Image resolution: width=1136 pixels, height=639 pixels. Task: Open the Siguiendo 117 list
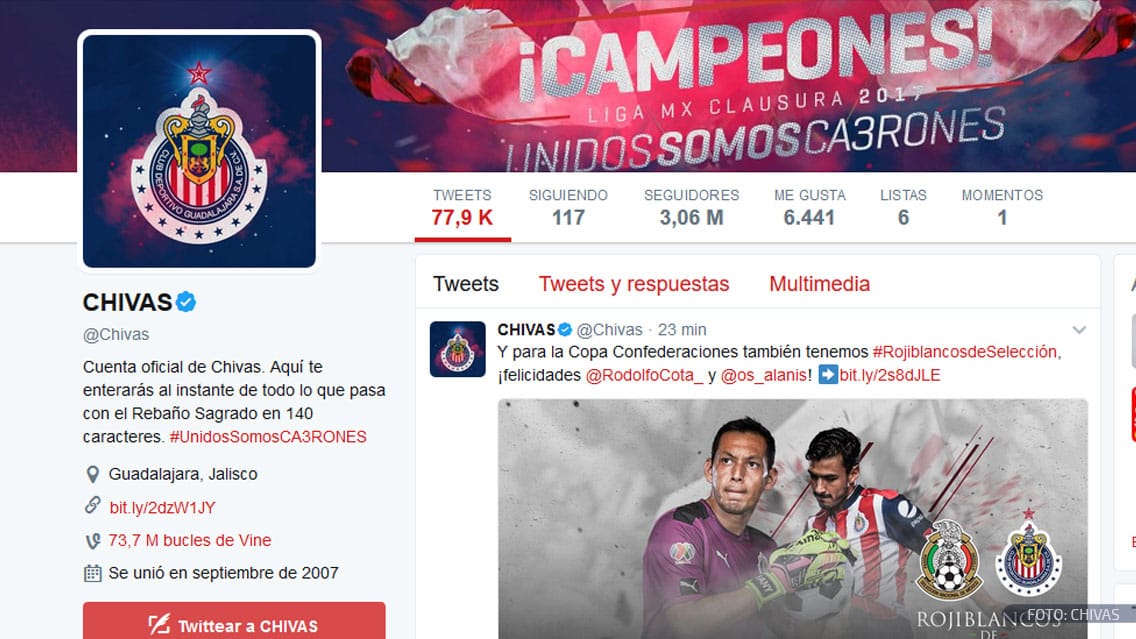click(568, 207)
